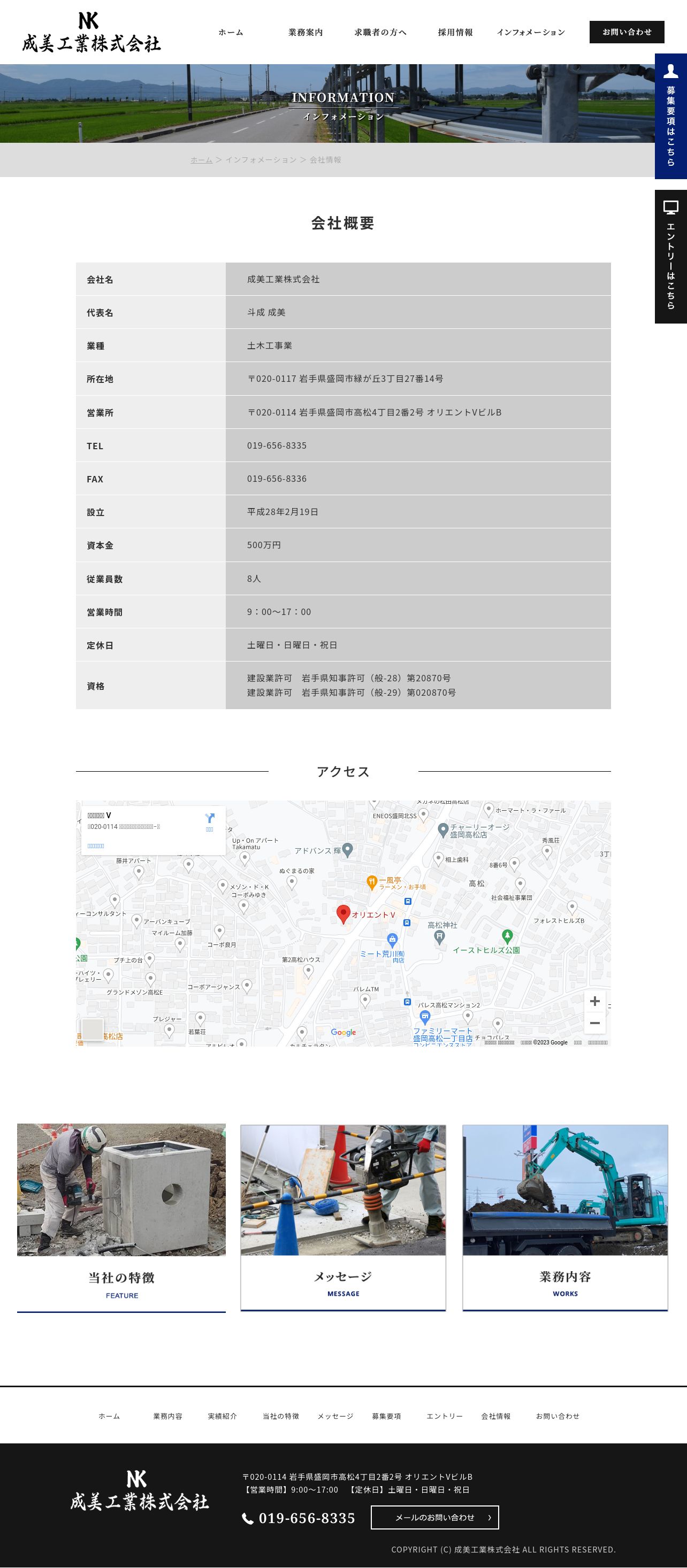Open footer nav ホーム link
This screenshot has width=687, height=1568.
[x=110, y=1417]
